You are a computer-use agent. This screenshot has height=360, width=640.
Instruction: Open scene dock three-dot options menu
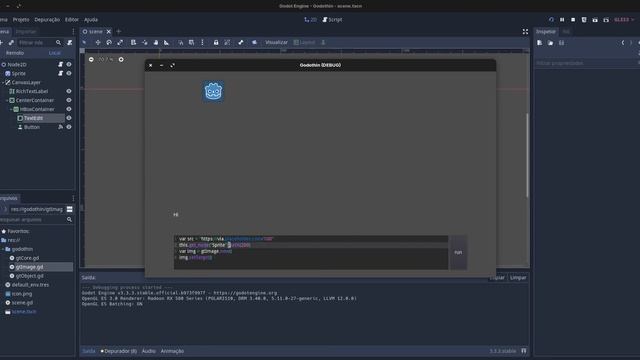point(73,31)
